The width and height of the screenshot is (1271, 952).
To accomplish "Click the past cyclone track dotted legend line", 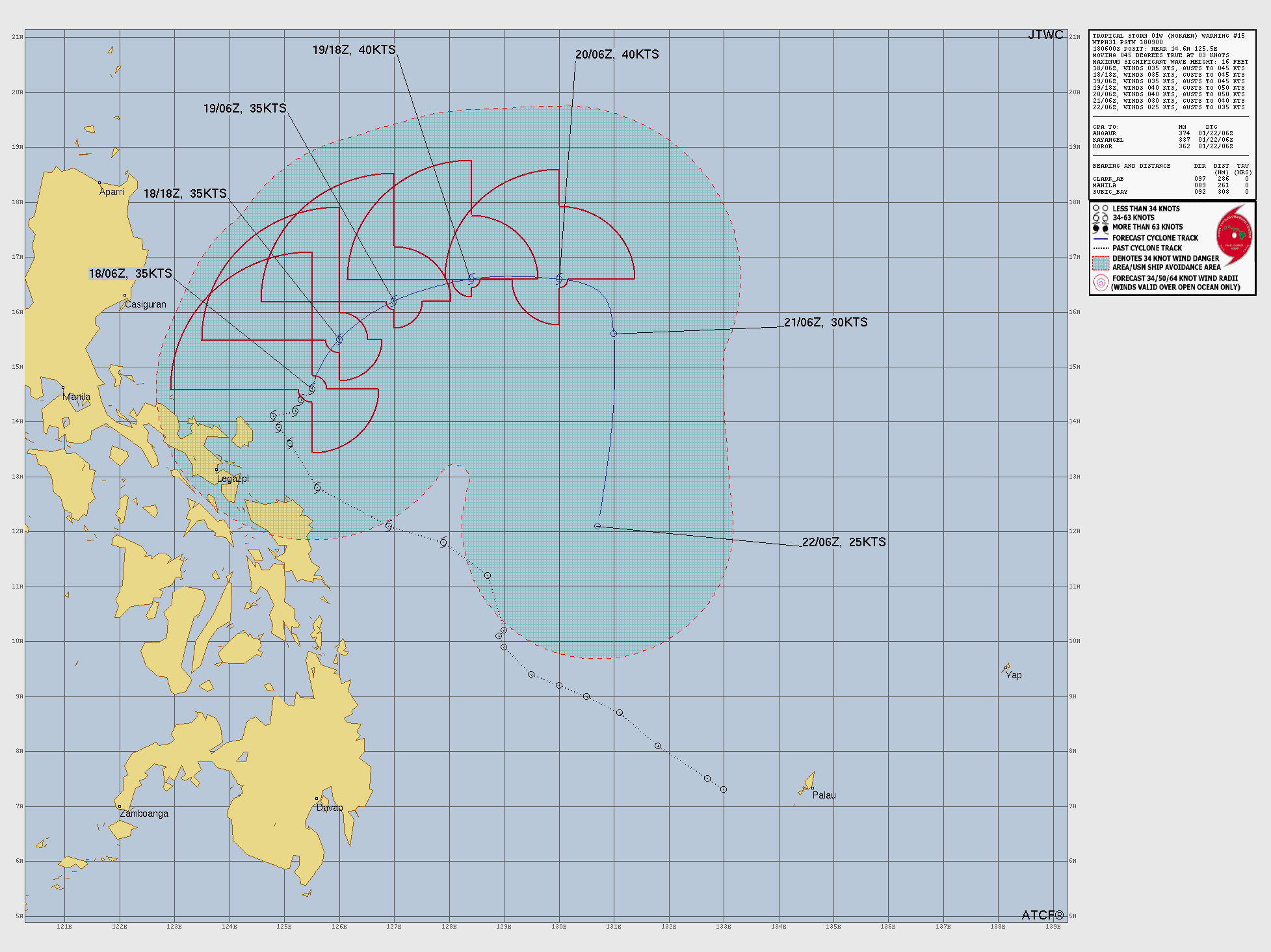I will point(1101,248).
